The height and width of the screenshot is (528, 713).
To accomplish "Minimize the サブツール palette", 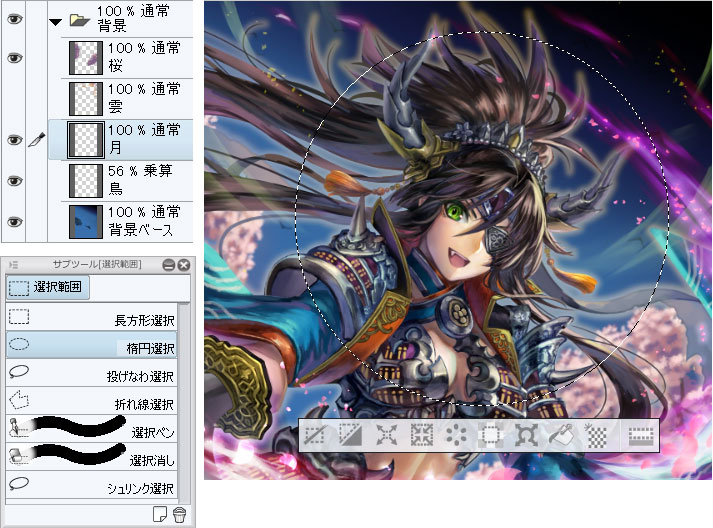I will (x=169, y=265).
